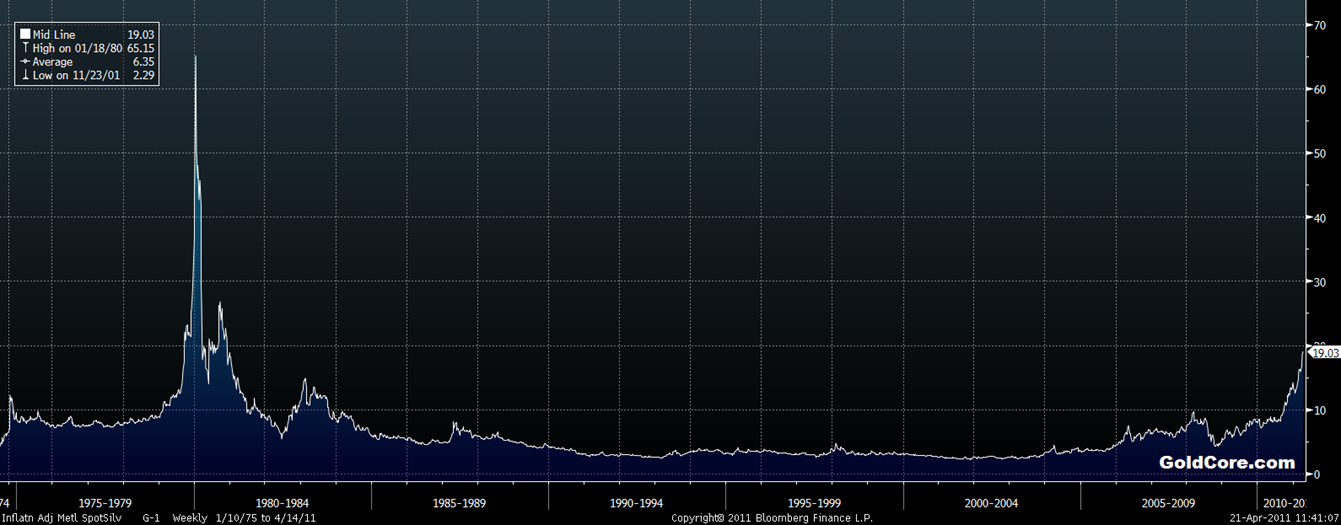Image resolution: width=1341 pixels, height=525 pixels.
Task: Click the Low marker icon in legend
Action: point(25,75)
